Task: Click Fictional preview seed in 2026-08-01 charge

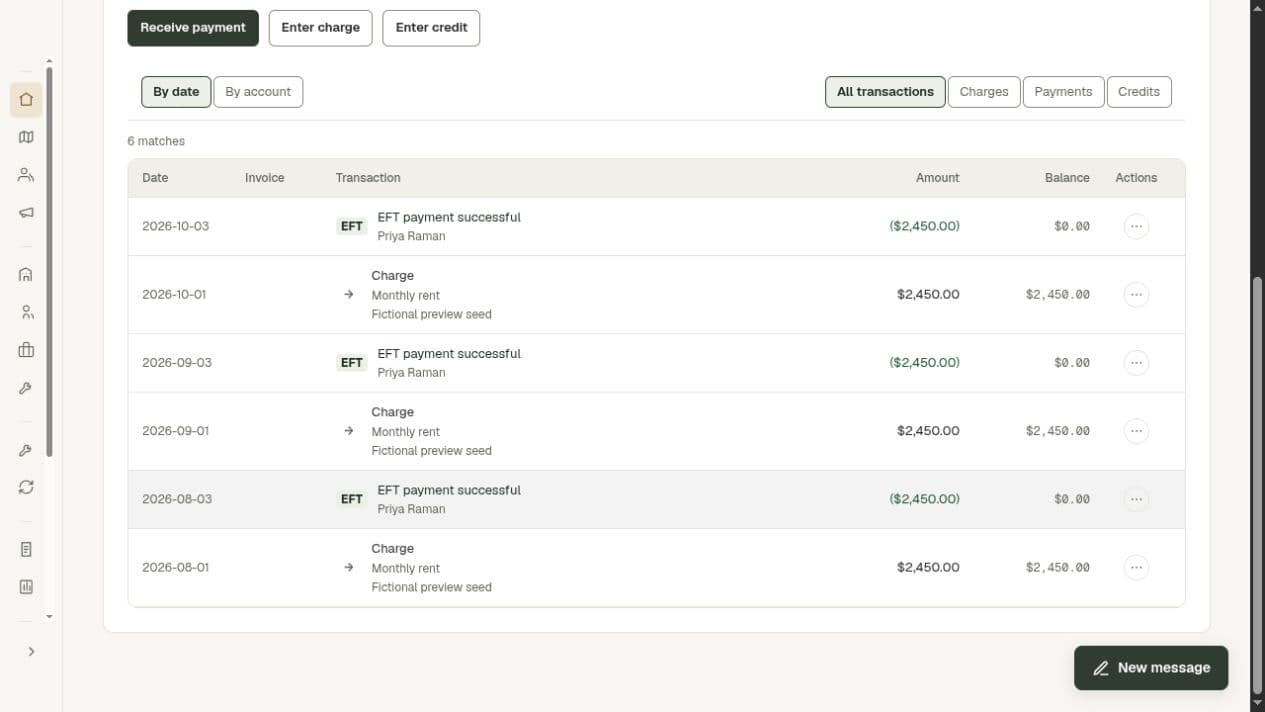Action: click(431, 587)
